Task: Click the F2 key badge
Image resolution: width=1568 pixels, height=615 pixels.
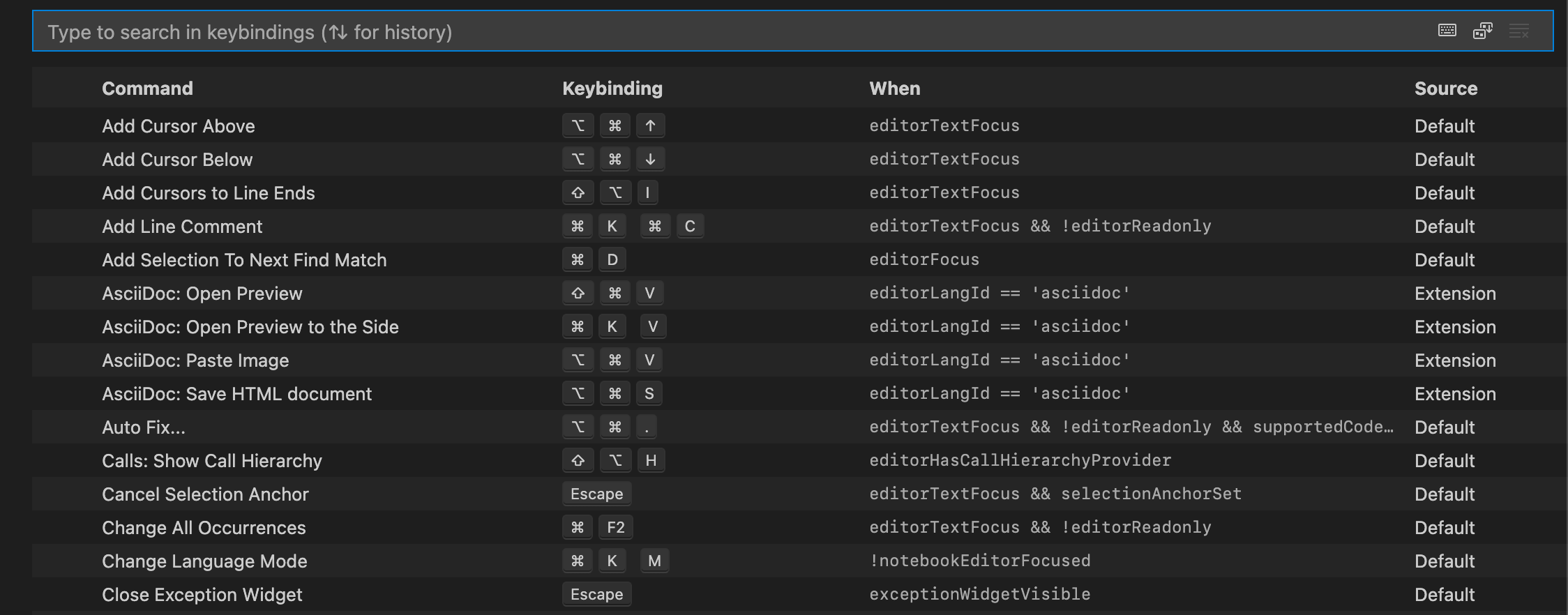Action: click(x=616, y=528)
